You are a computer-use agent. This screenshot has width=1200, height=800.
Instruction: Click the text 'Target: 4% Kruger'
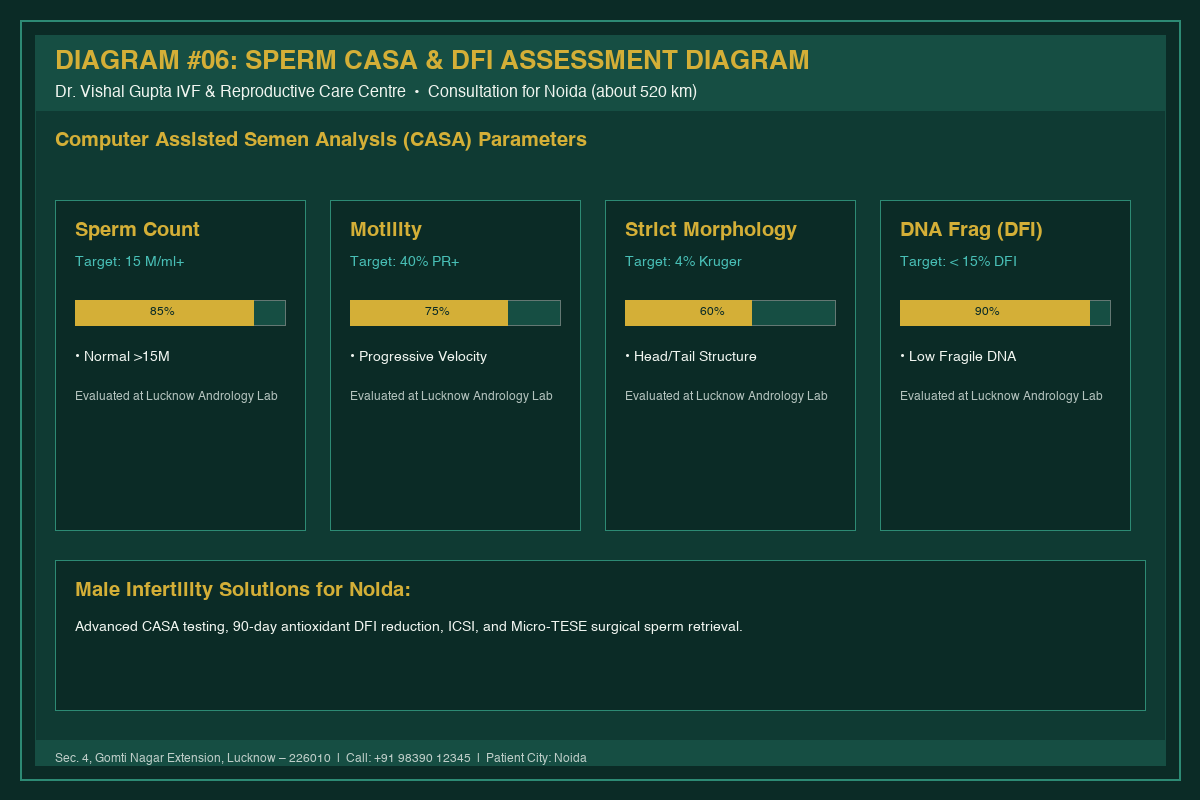(x=683, y=262)
